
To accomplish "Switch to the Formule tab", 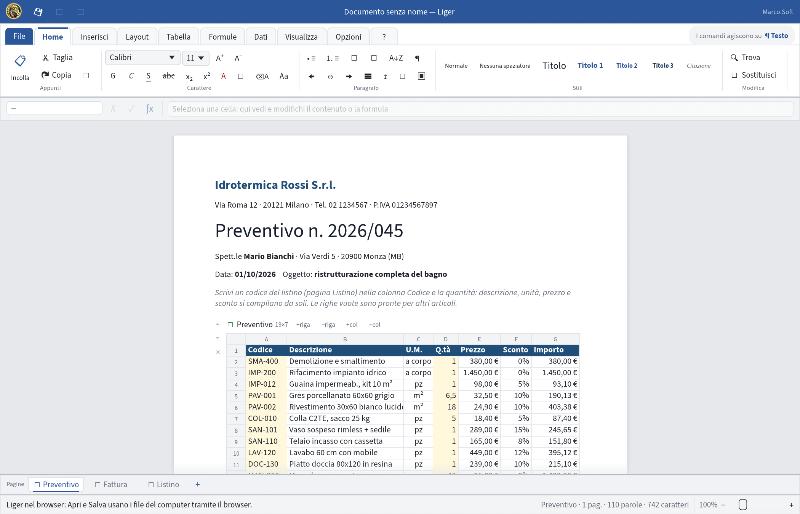I will (222, 37).
